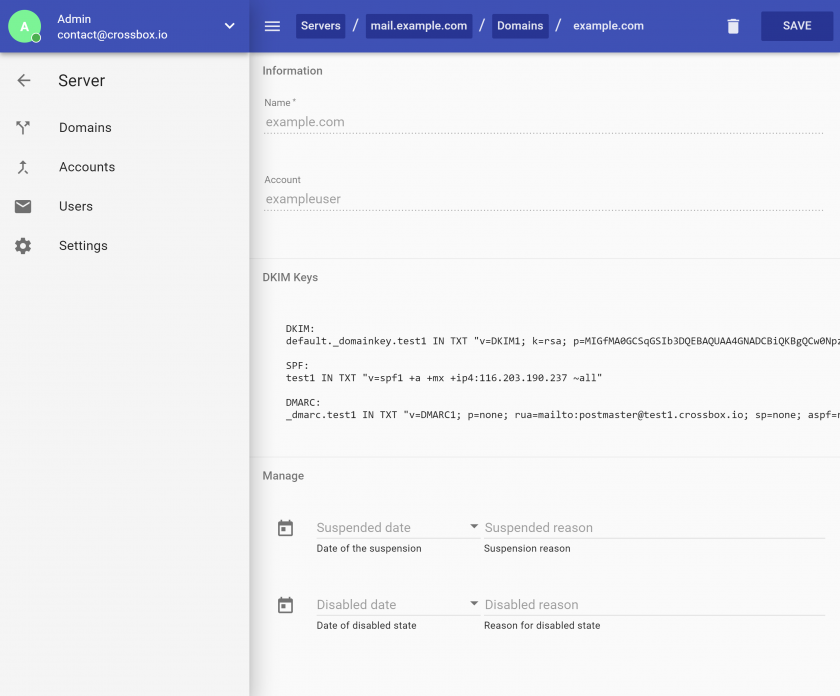Open the Disabled date dropdown
The image size is (840, 696).
point(474,604)
